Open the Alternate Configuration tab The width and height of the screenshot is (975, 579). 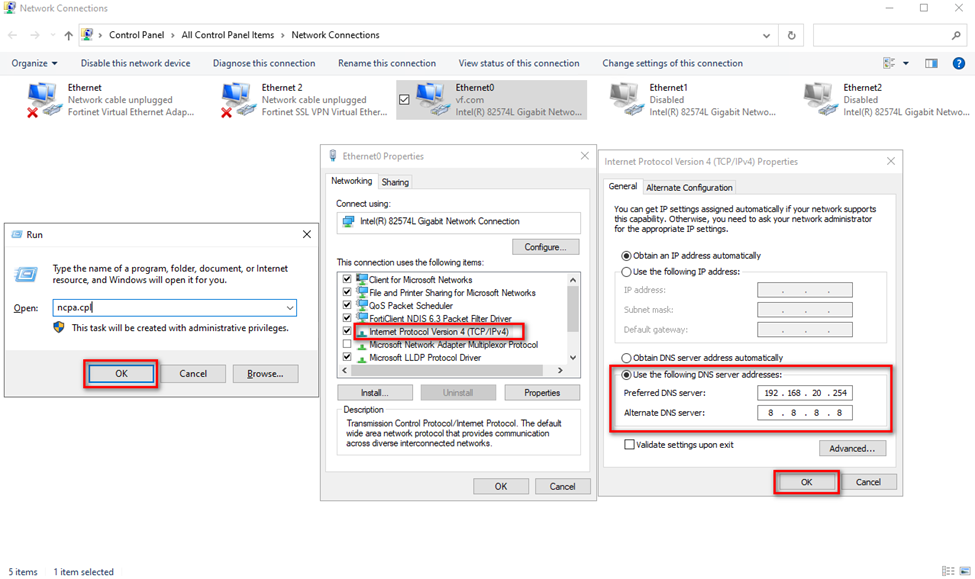[x=689, y=187]
